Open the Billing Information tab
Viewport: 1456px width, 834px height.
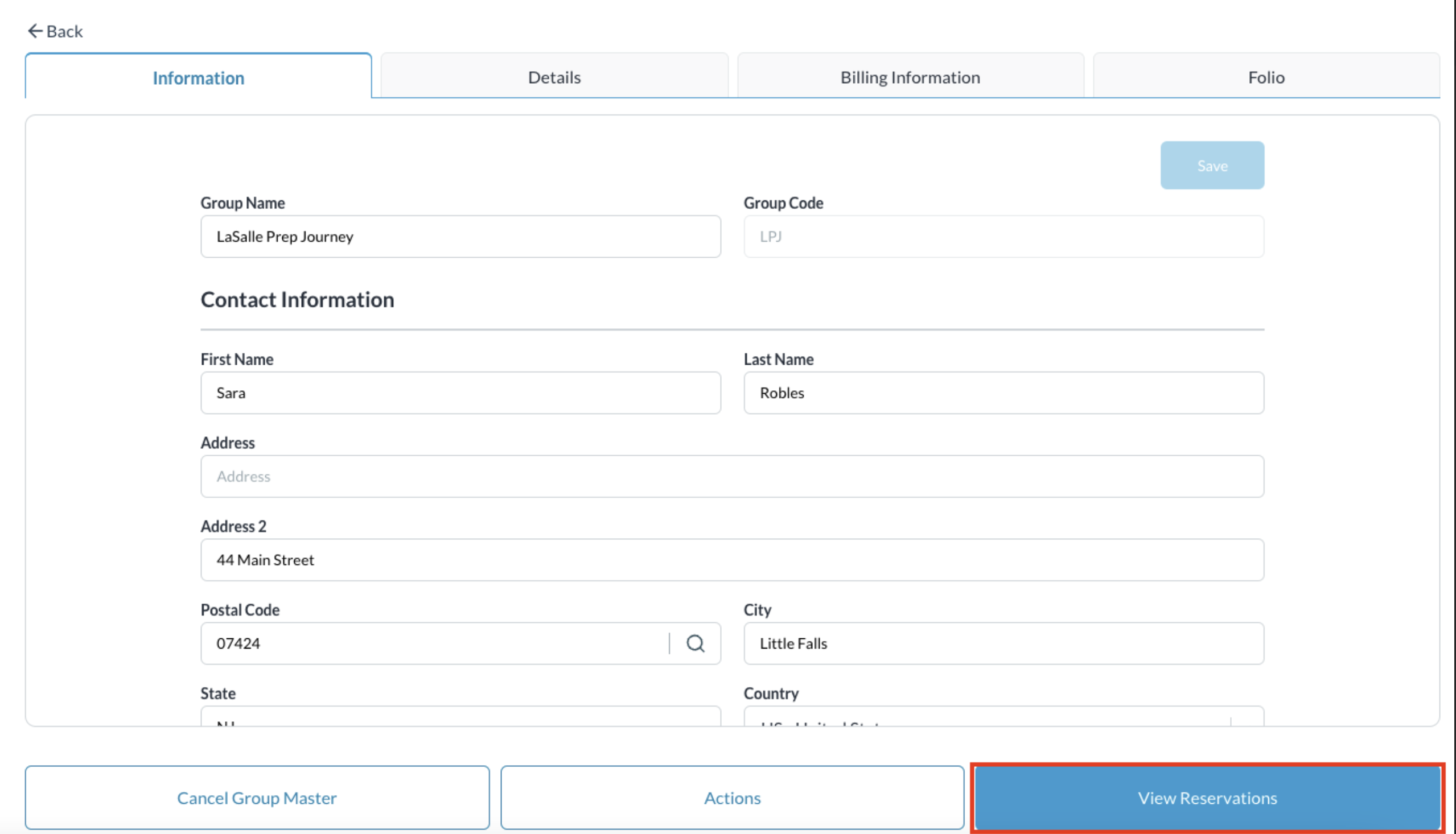910,77
